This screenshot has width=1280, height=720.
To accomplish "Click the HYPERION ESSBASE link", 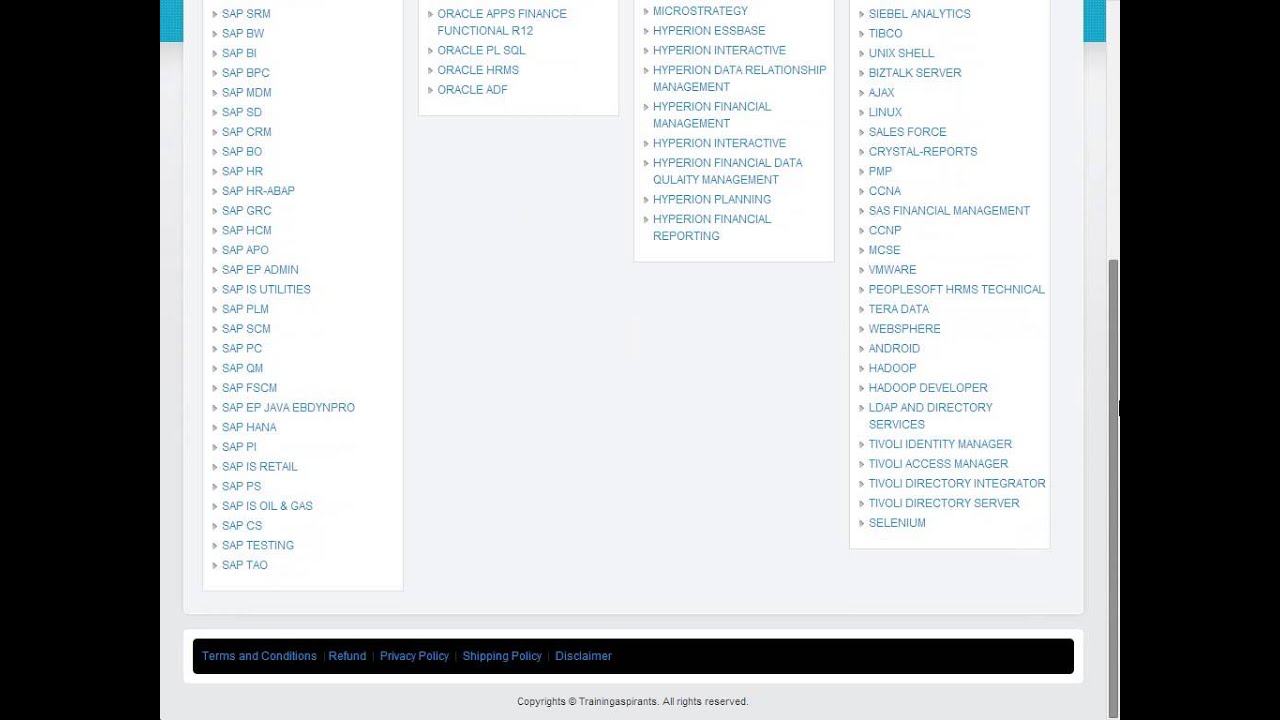I will [709, 31].
